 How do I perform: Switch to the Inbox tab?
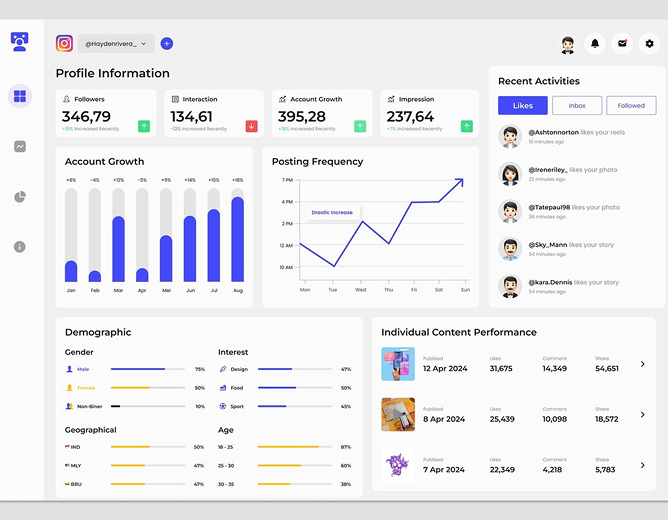[577, 105]
